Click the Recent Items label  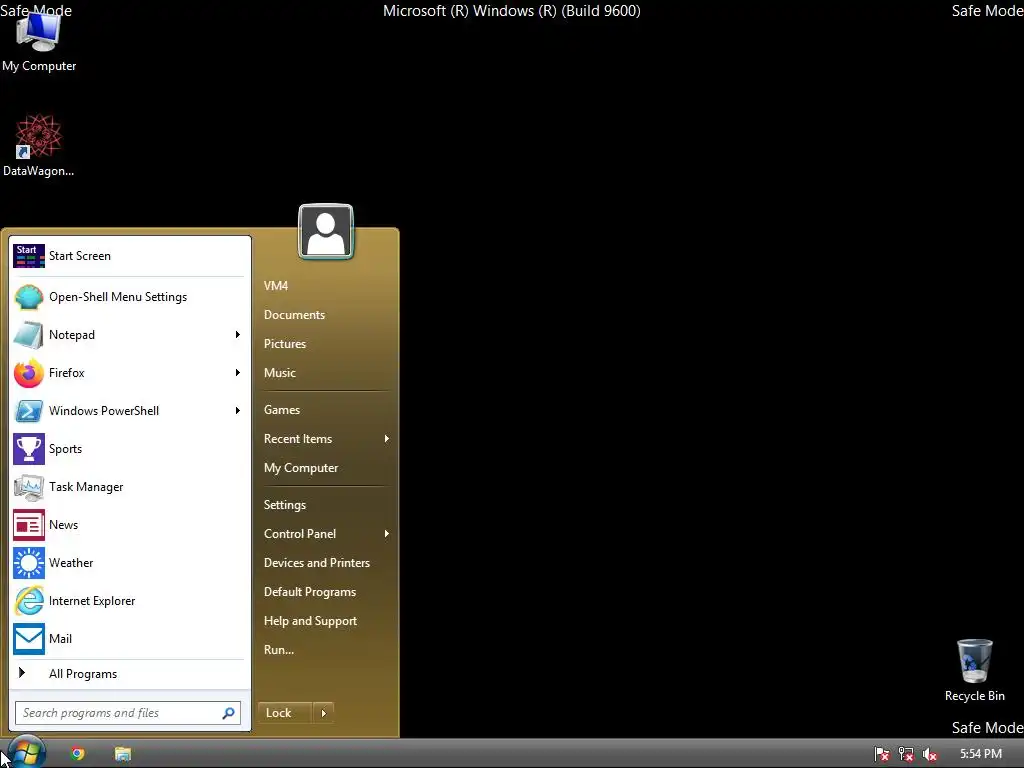[298, 439]
